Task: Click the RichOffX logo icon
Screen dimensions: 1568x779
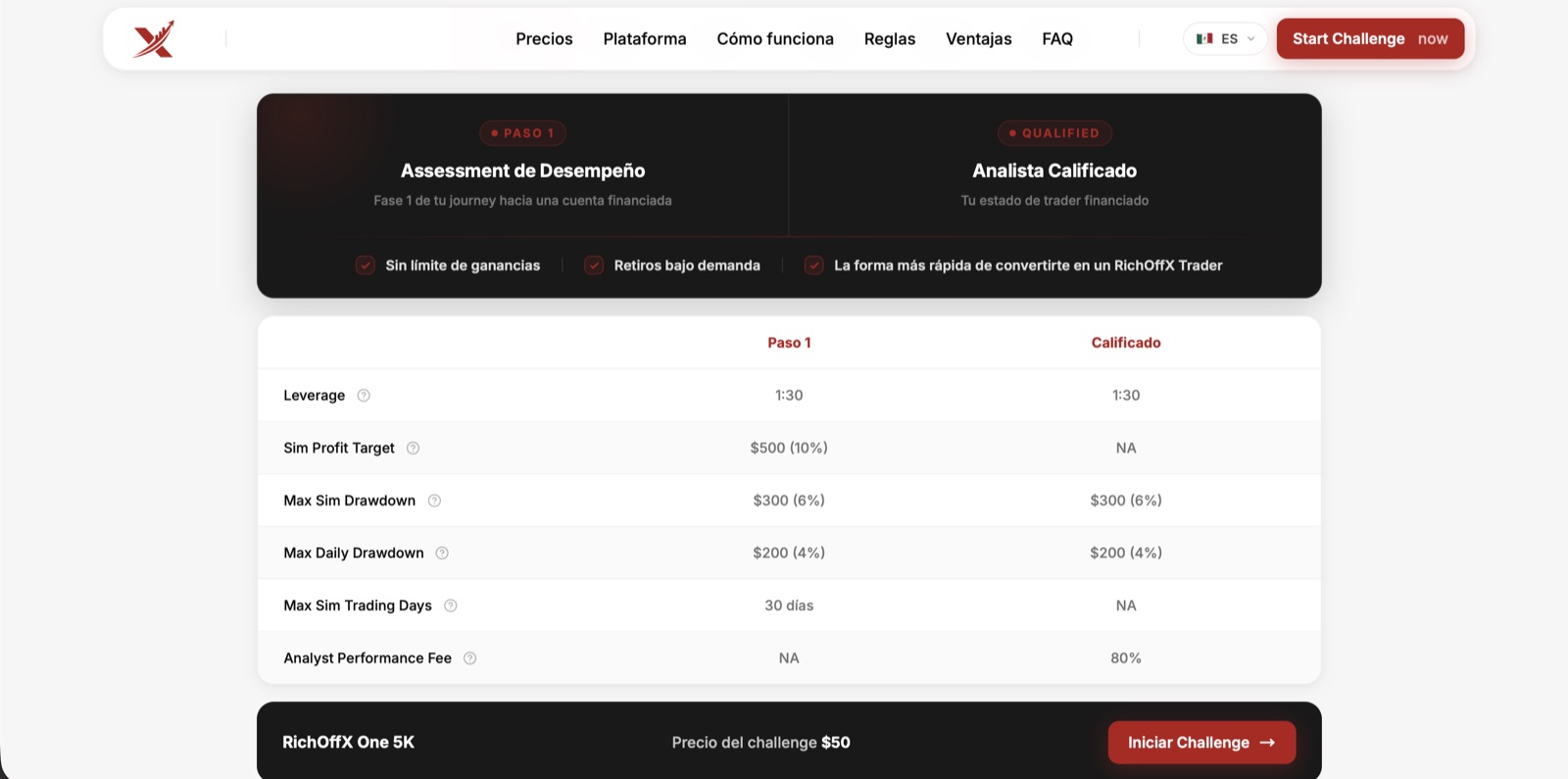Action: click(154, 39)
